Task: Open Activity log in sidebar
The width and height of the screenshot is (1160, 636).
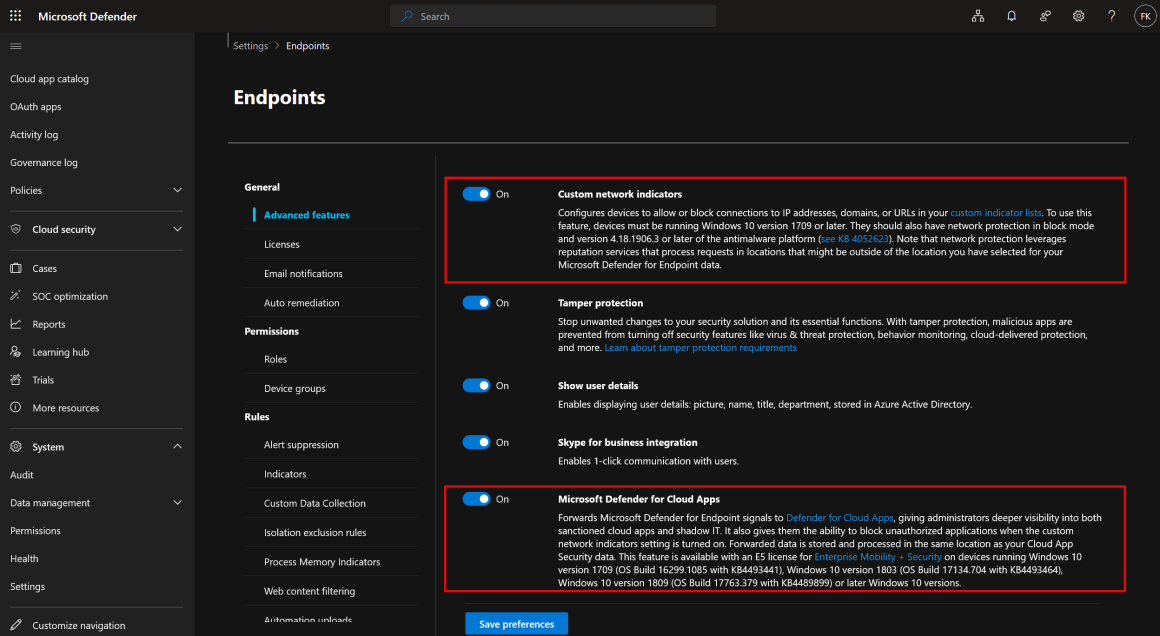Action: point(34,135)
